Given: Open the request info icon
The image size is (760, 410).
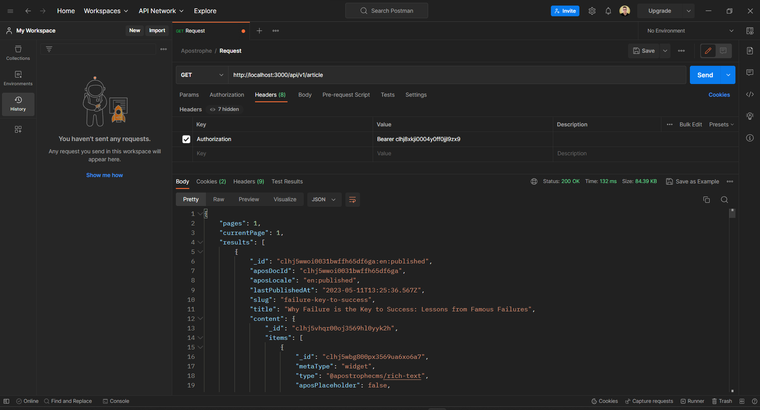Looking at the screenshot, I should 750,138.
